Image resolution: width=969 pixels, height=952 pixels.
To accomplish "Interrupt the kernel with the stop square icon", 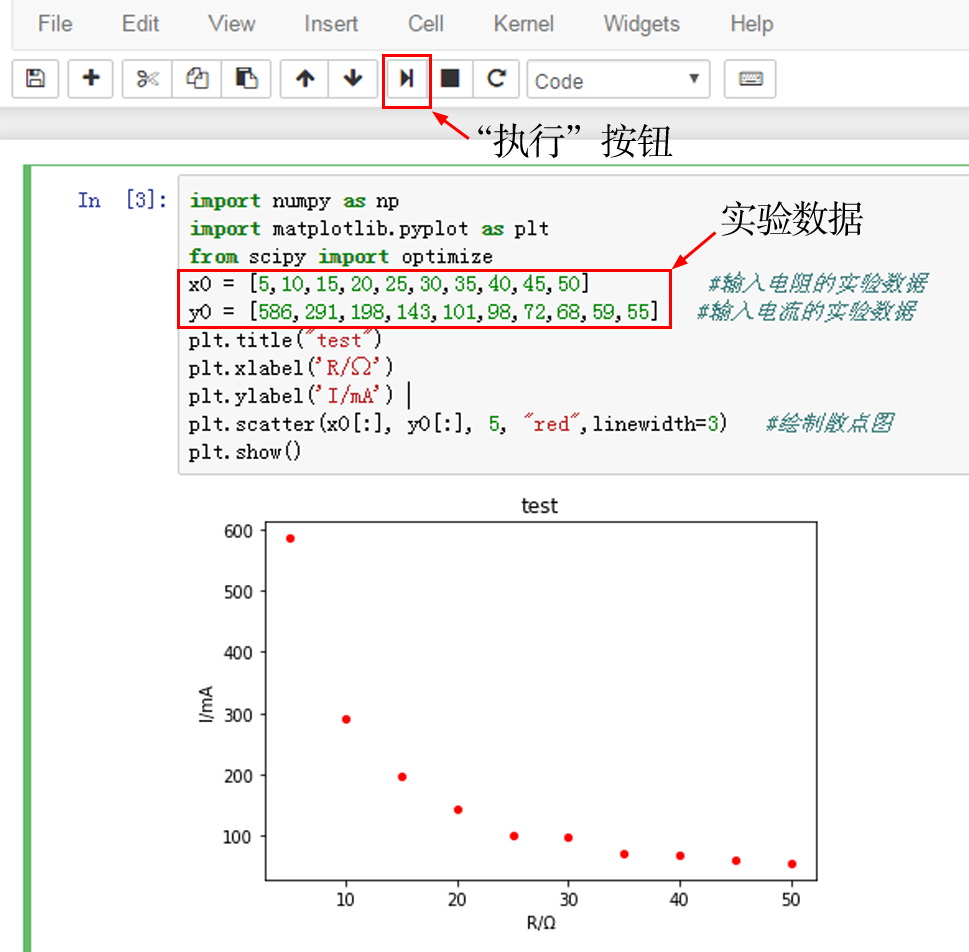I will (x=450, y=79).
